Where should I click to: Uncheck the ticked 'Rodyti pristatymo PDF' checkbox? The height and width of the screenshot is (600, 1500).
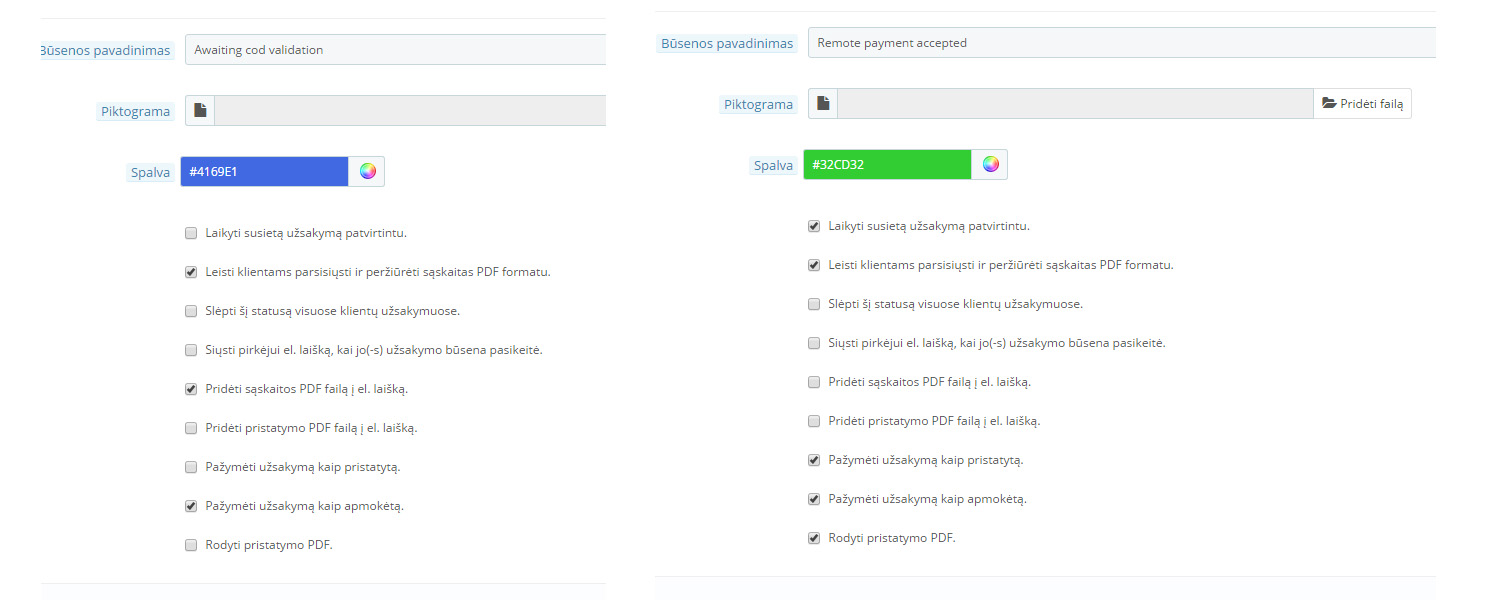click(x=814, y=538)
